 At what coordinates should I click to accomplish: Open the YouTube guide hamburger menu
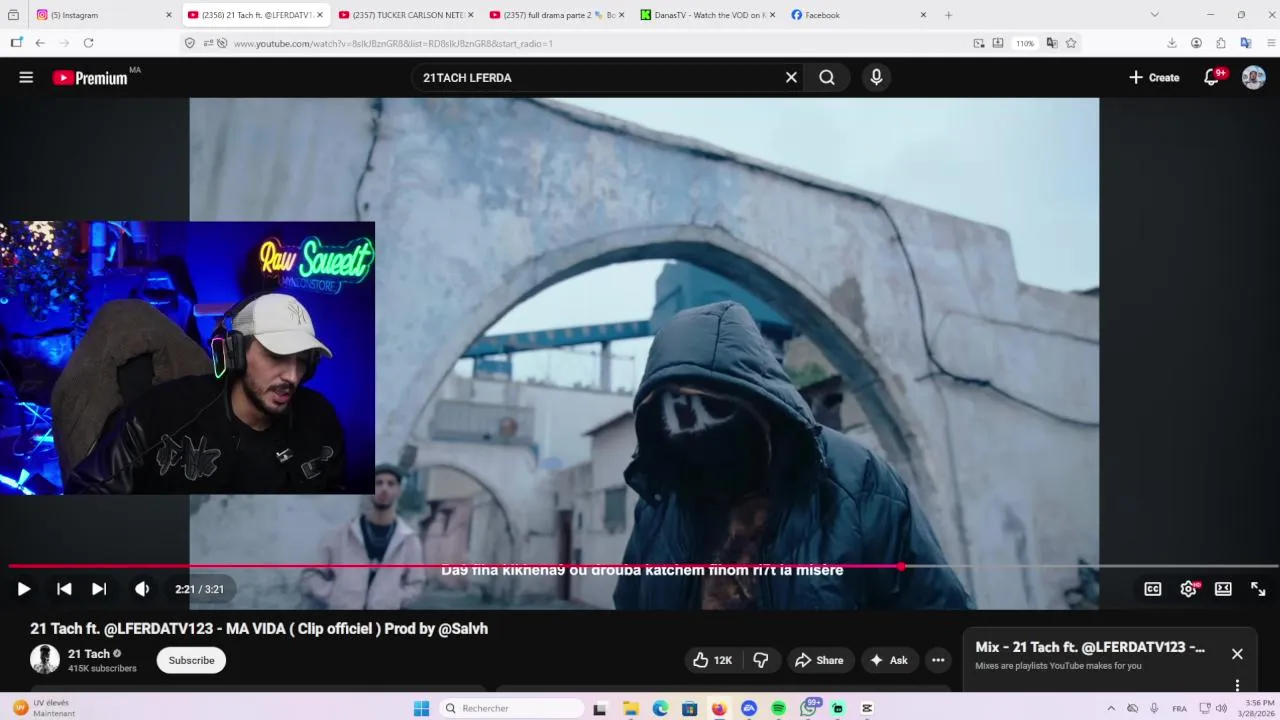[x=26, y=77]
